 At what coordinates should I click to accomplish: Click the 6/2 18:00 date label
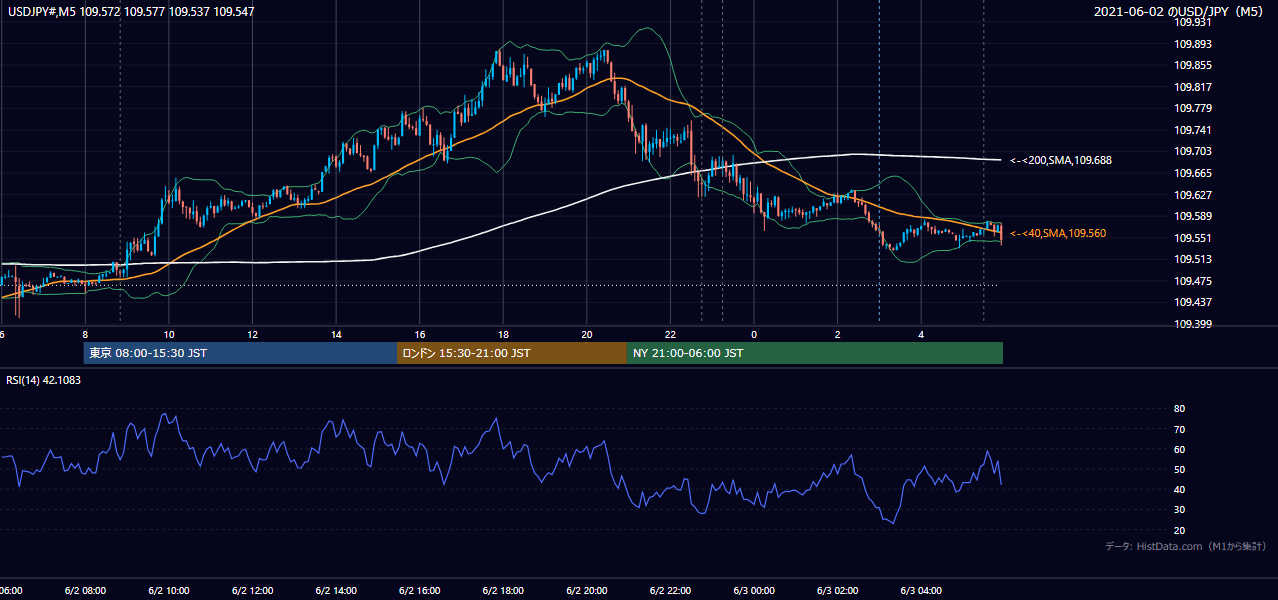click(x=504, y=590)
